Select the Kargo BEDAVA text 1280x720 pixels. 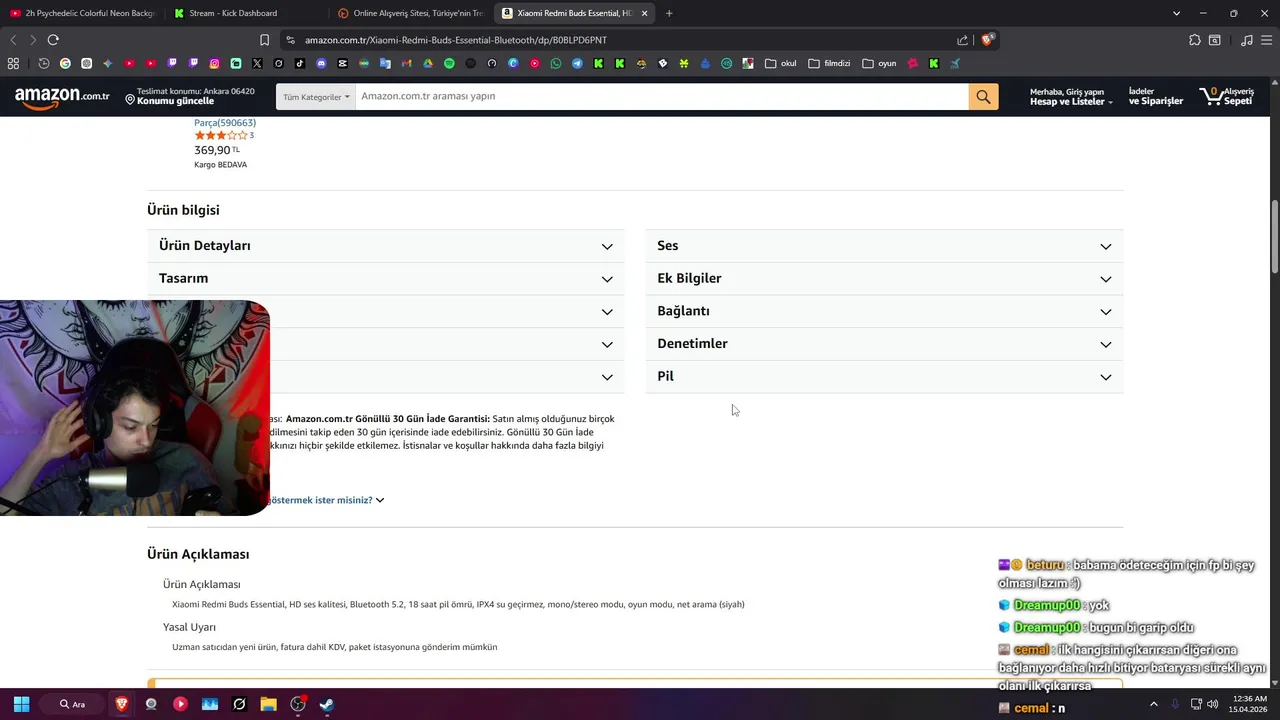coord(220,165)
